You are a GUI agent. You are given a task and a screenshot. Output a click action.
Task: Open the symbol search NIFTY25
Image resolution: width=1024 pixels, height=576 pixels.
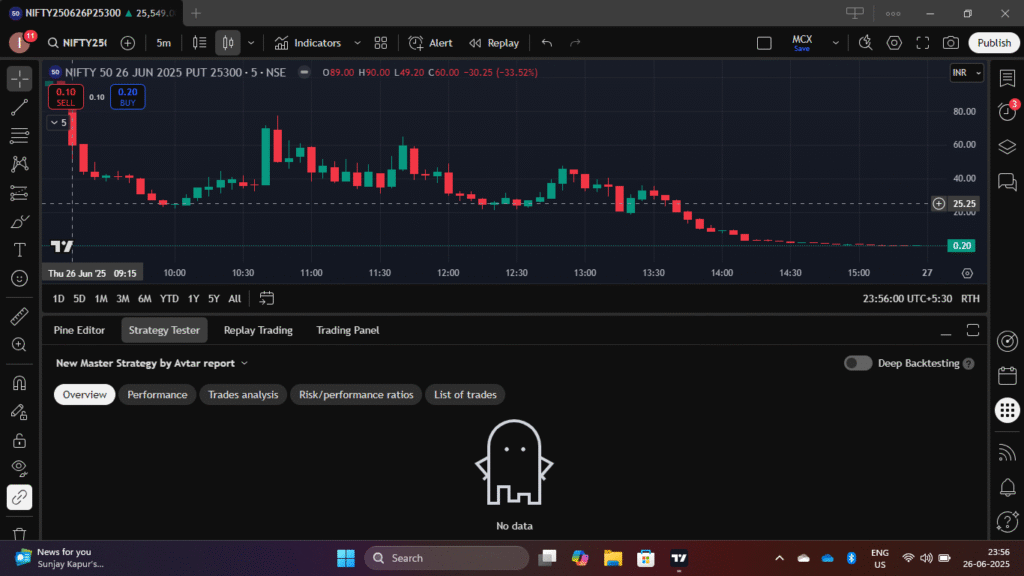(77, 43)
